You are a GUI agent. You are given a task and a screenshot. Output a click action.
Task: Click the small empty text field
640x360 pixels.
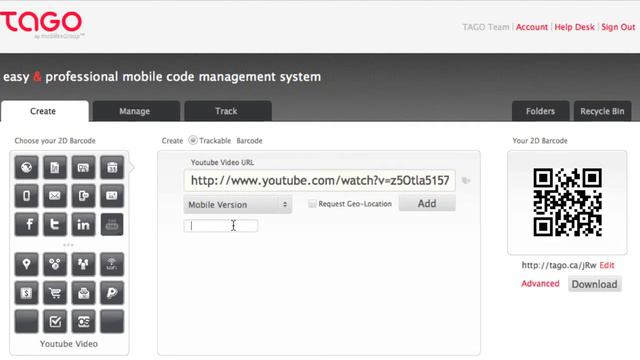click(221, 226)
